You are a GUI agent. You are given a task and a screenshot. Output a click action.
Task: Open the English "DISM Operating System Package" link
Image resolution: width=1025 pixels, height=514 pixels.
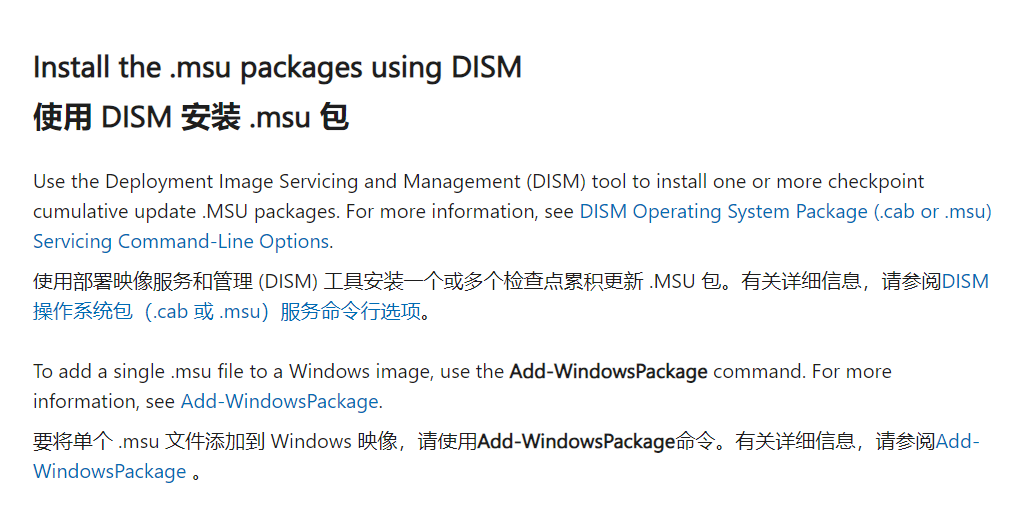pos(724,212)
